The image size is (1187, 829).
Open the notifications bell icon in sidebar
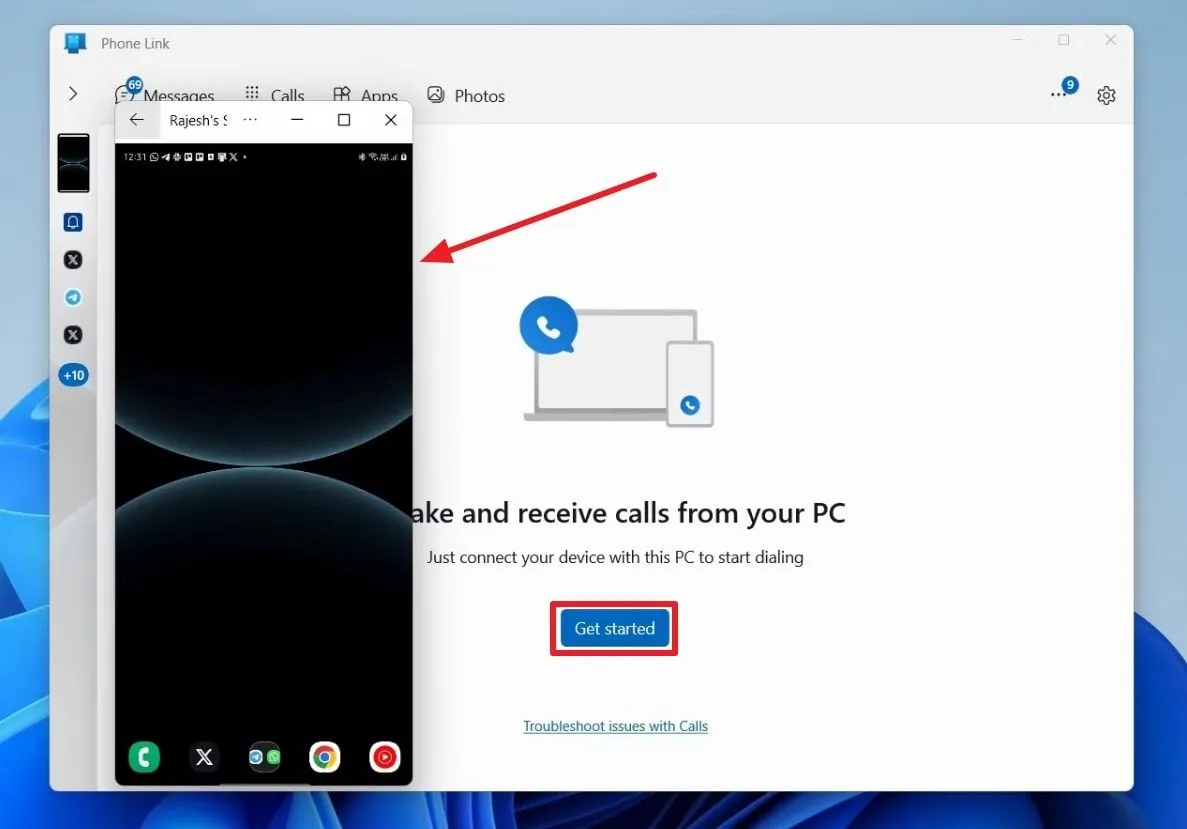point(73,222)
